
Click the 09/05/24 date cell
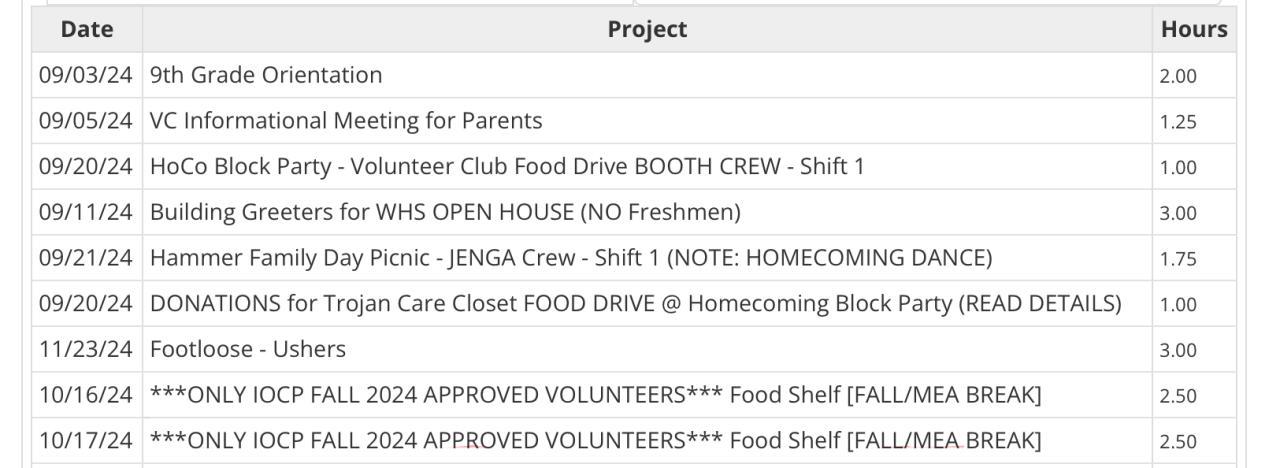pos(86,121)
